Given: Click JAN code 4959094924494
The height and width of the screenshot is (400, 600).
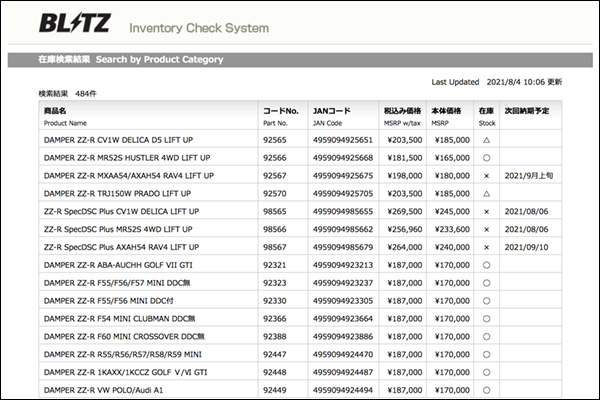Looking at the screenshot, I should (343, 390).
